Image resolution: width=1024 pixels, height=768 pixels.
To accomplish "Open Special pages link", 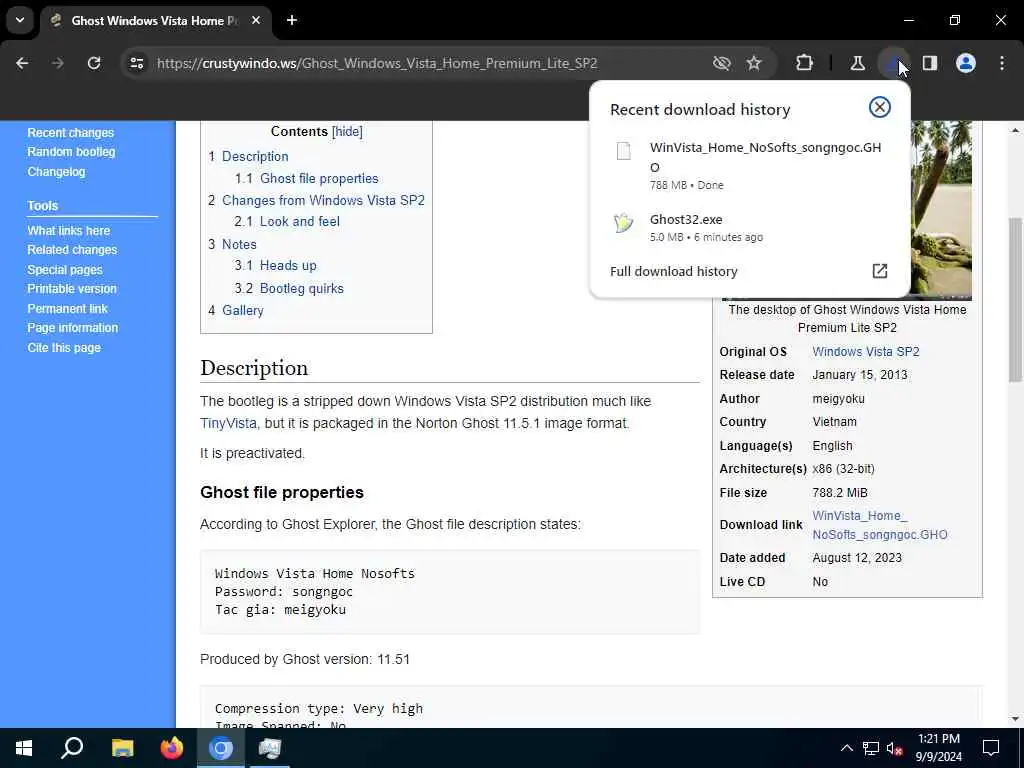I will (65, 270).
